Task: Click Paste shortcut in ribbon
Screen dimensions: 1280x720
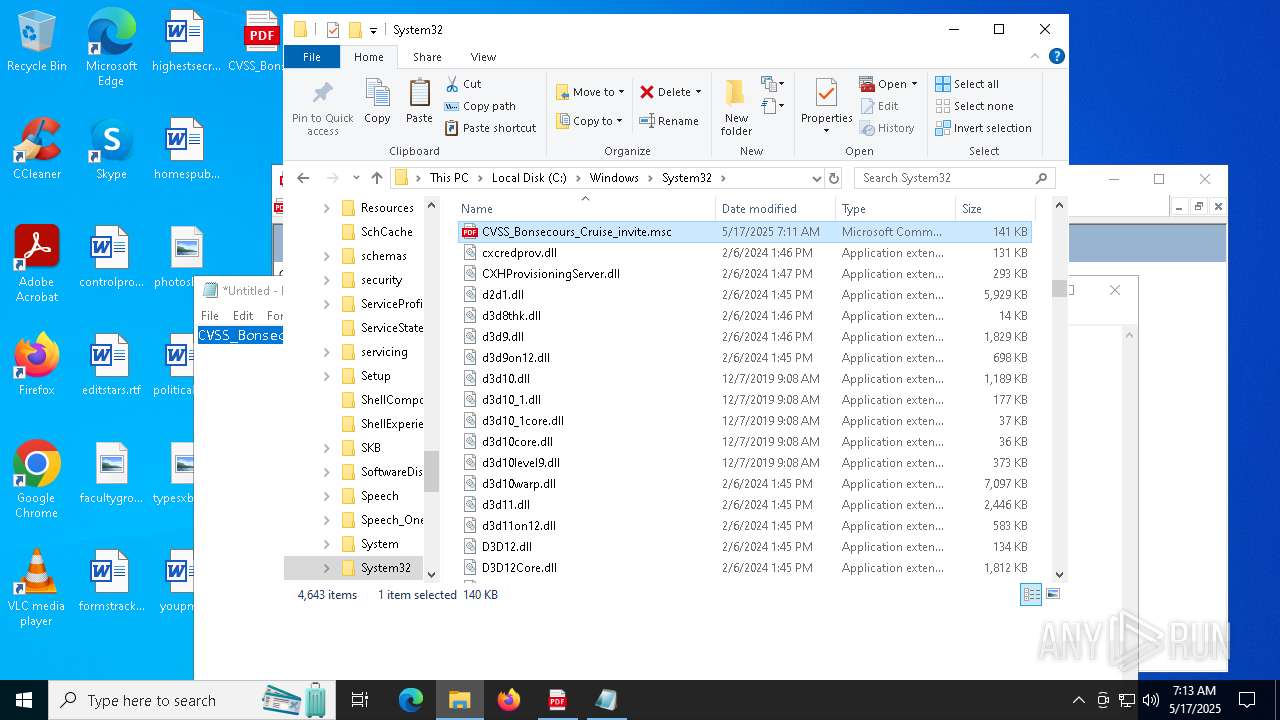Action: tap(490, 128)
